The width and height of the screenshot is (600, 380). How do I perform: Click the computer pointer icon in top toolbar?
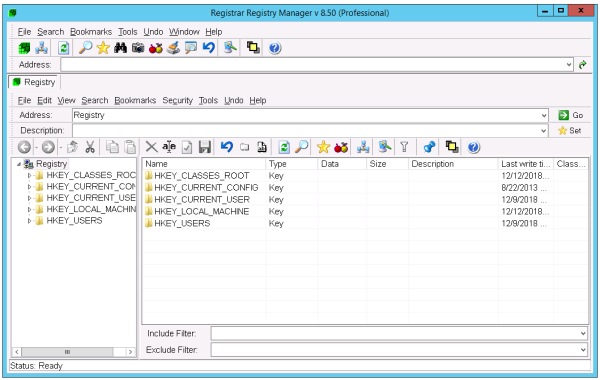click(230, 48)
